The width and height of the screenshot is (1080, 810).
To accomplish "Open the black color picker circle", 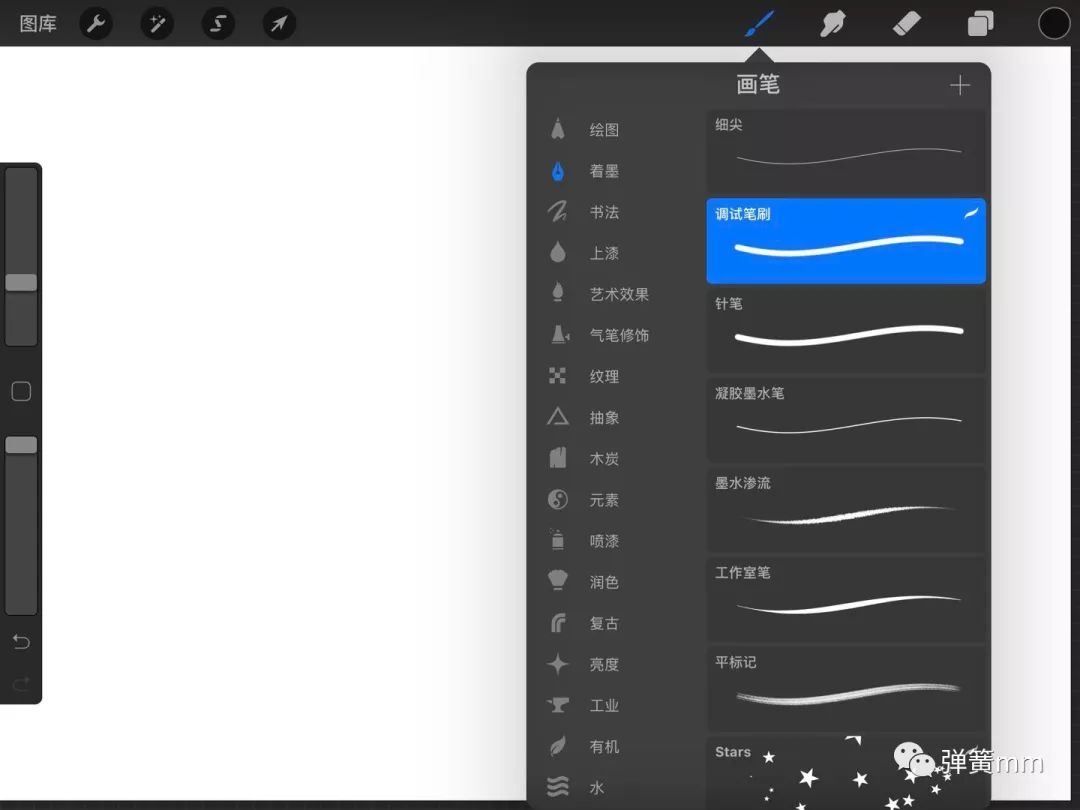I will pos(1054,24).
